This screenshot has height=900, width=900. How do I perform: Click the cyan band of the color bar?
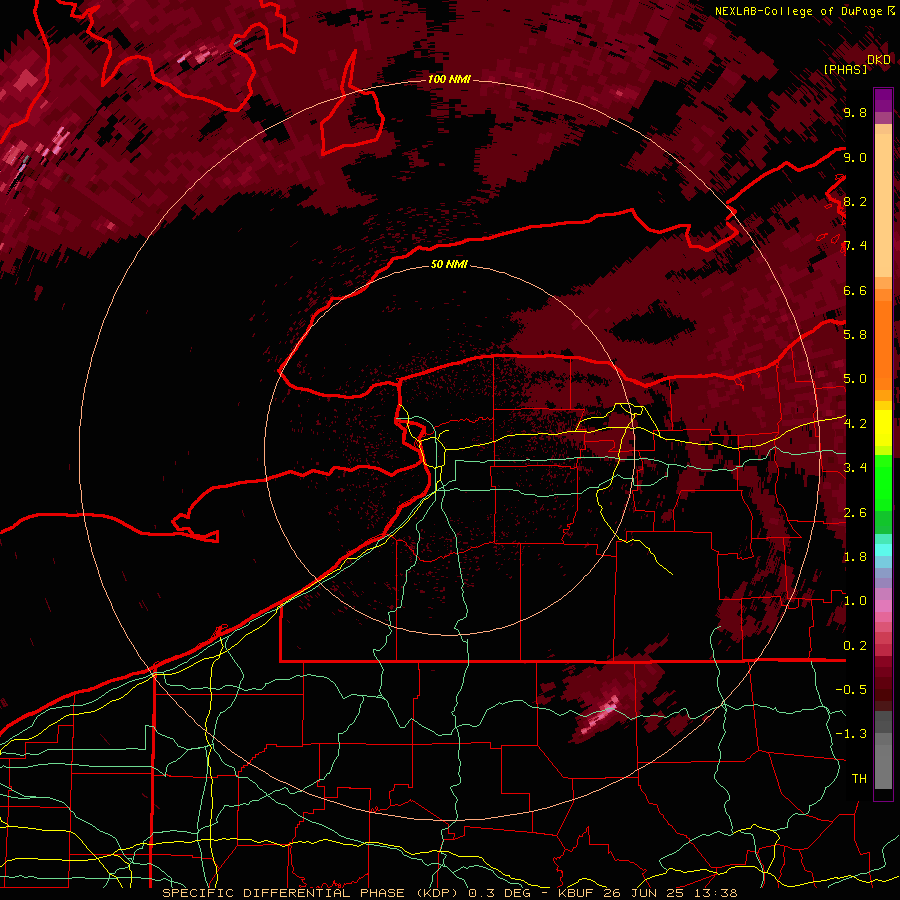(883, 550)
